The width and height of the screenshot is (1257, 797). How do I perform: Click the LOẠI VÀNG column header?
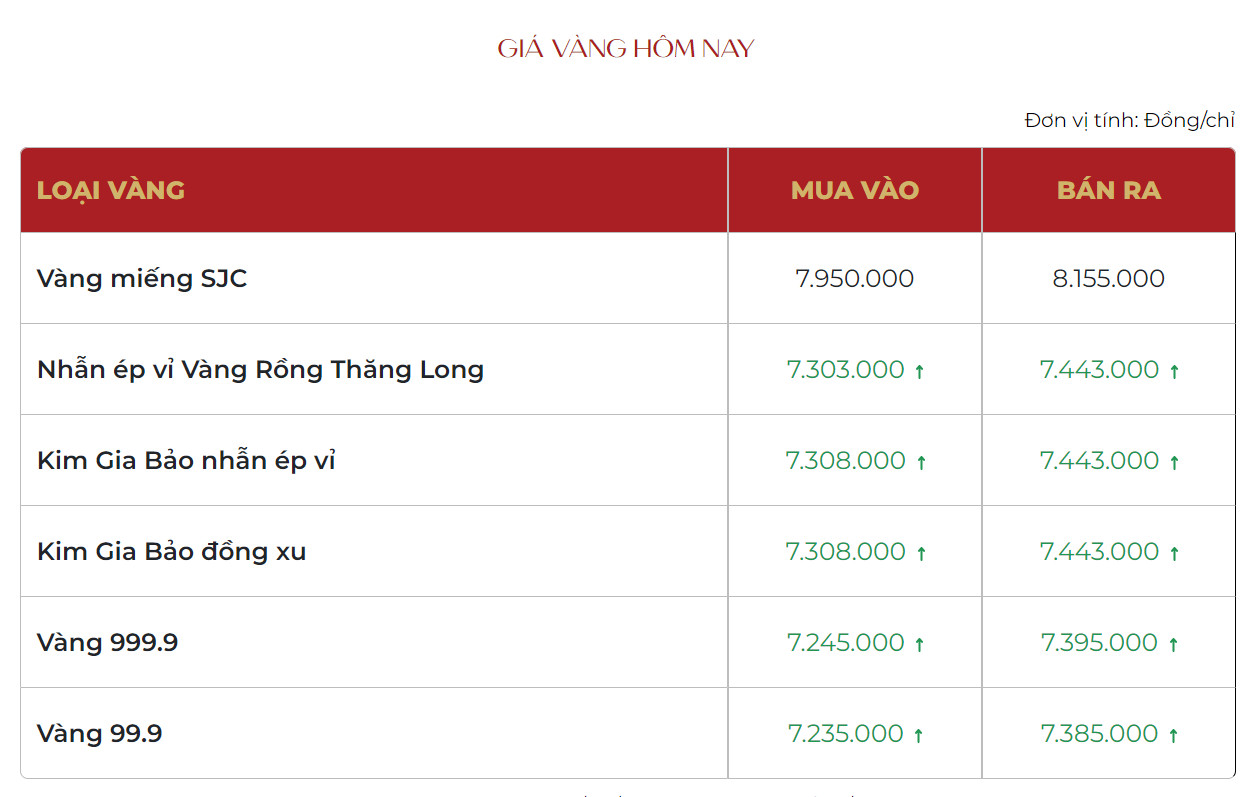click(x=111, y=190)
